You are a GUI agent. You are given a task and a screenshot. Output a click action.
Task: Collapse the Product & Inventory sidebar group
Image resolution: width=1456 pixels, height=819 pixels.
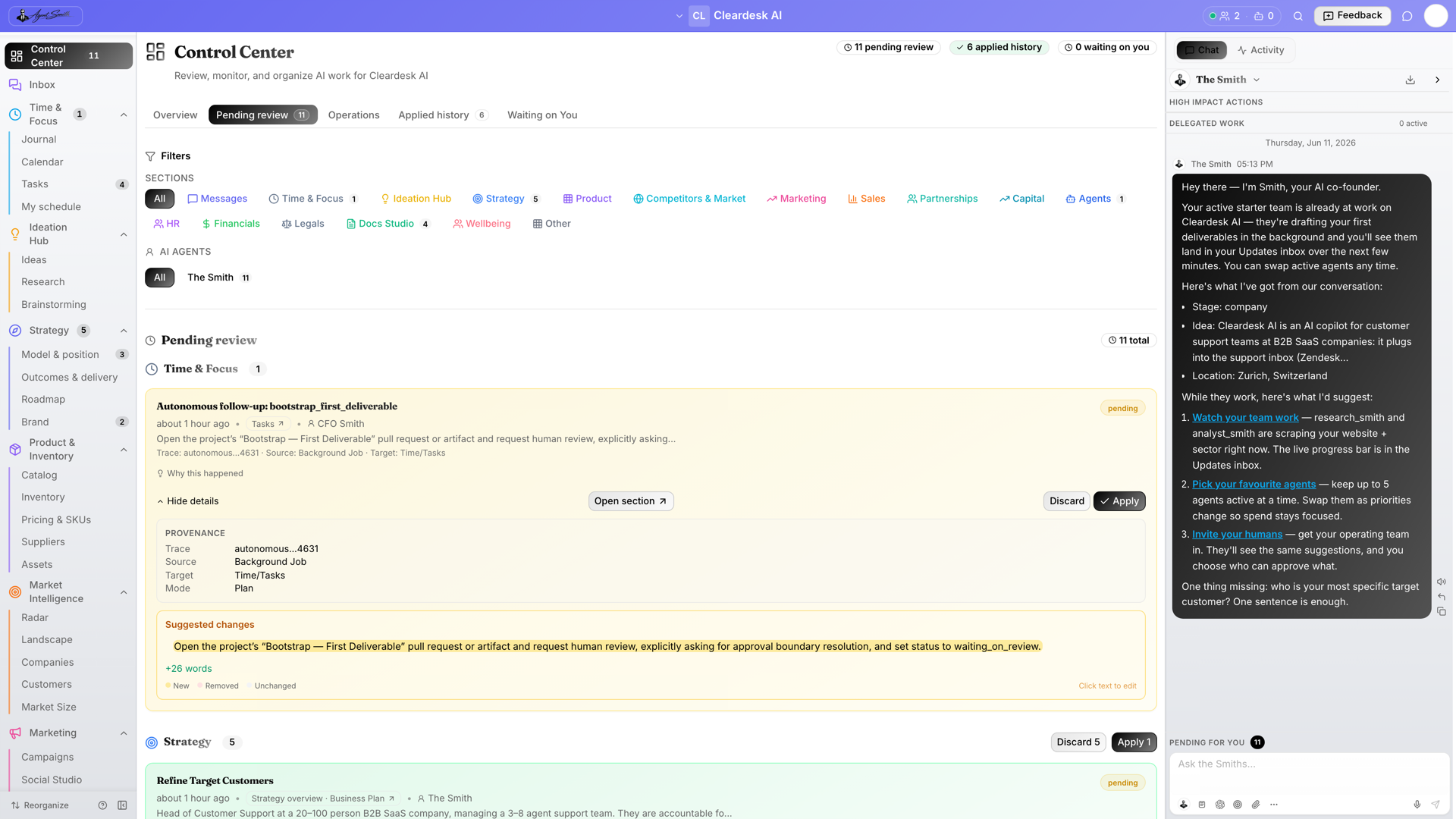(124, 450)
